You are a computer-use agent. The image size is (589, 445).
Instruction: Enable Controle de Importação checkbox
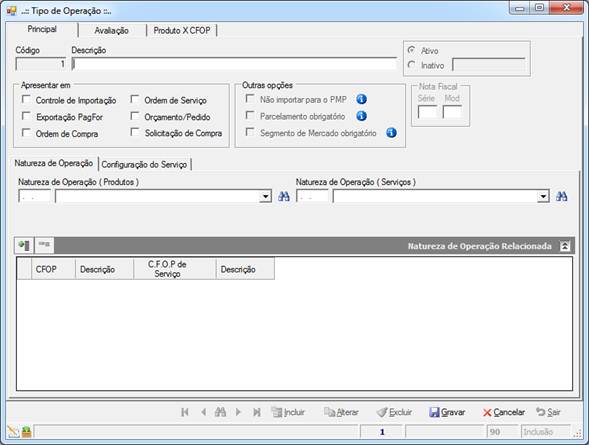click(x=26, y=100)
